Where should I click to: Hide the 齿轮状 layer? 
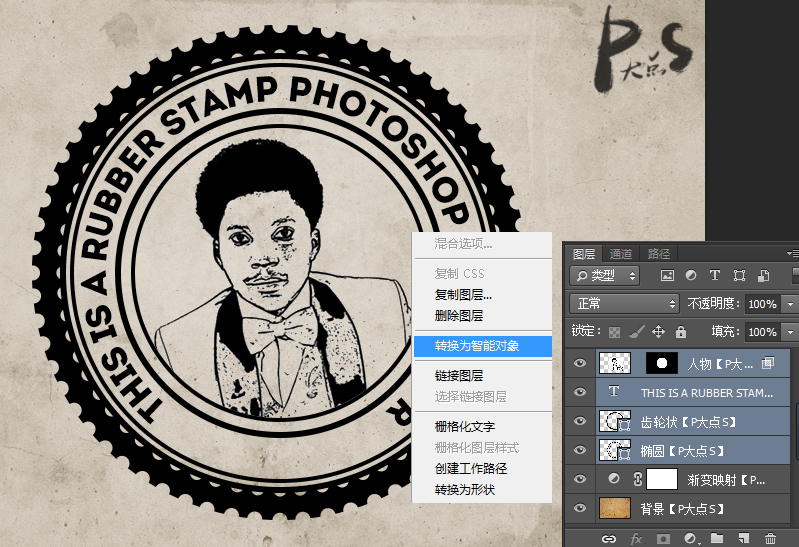pos(580,421)
